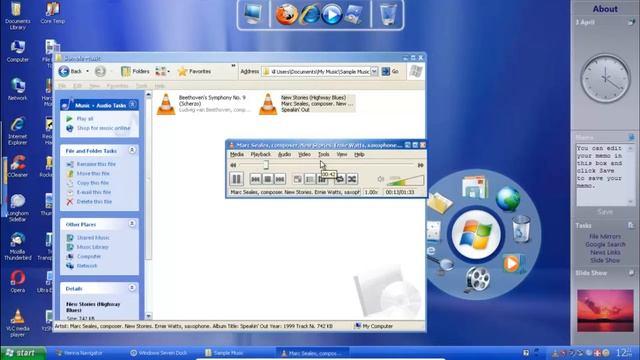Click media player icon in top dock
This screenshot has height=360, width=640.
pyautogui.click(x=331, y=15)
